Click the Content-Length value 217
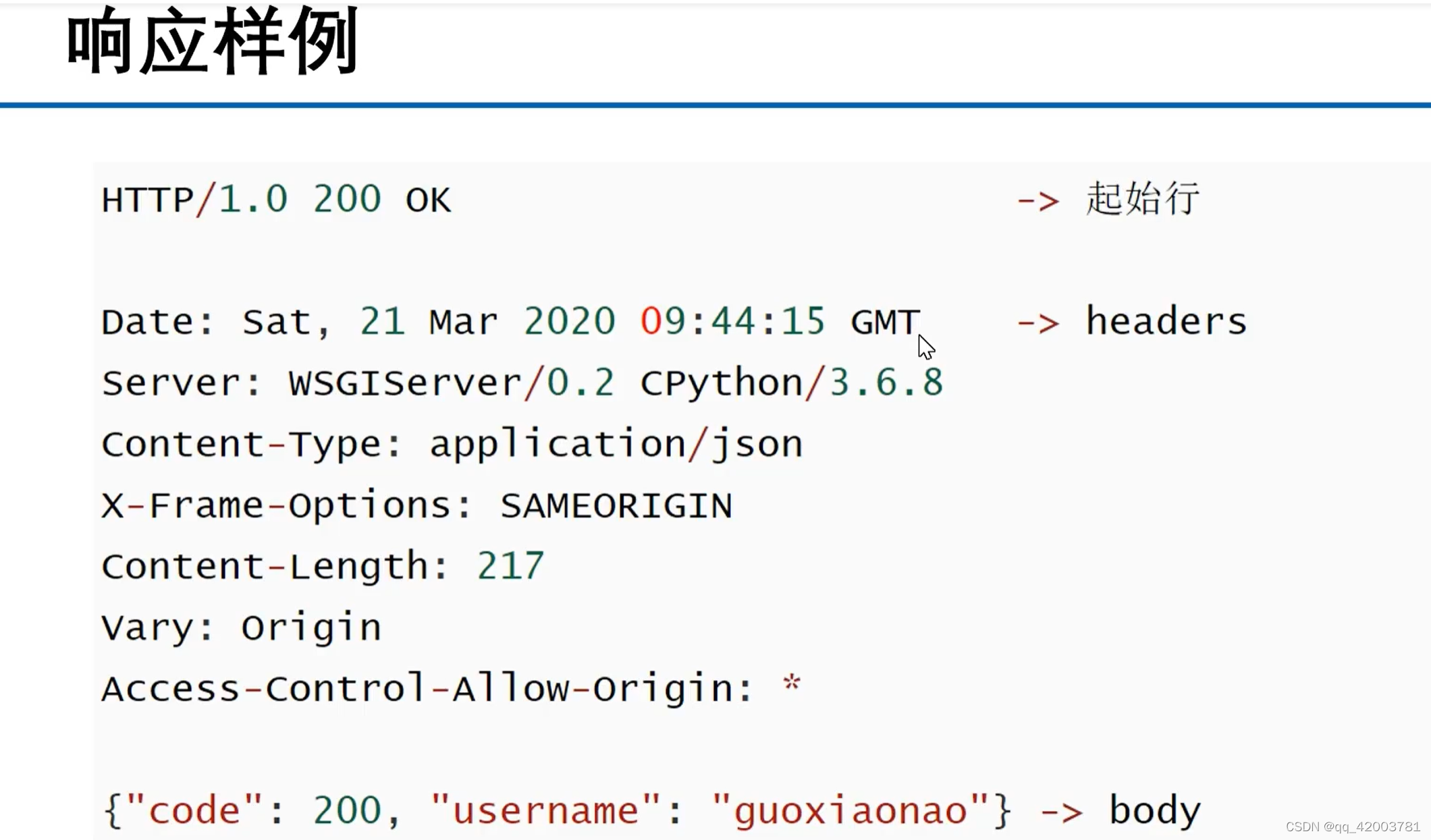Viewport: 1431px width, 840px height. 510,566
